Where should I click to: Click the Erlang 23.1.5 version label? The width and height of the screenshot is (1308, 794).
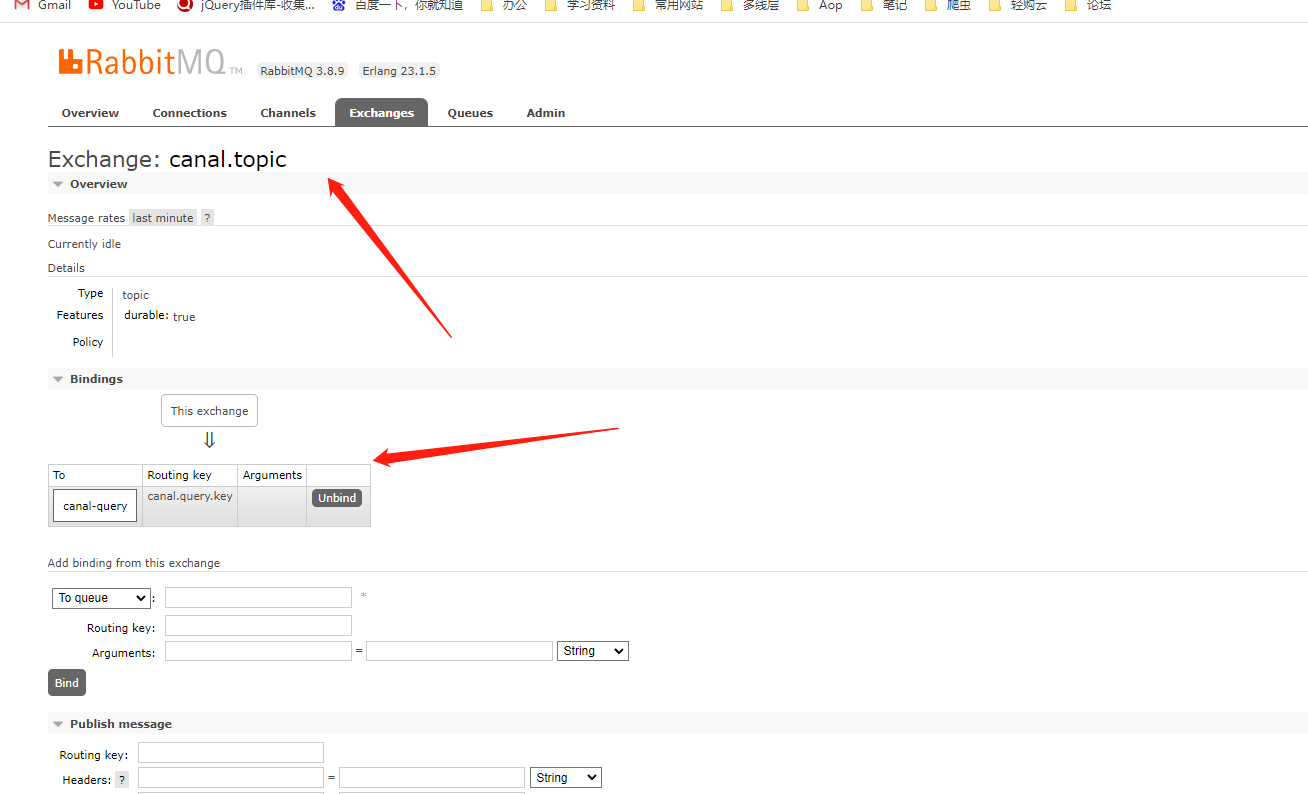[x=399, y=71]
